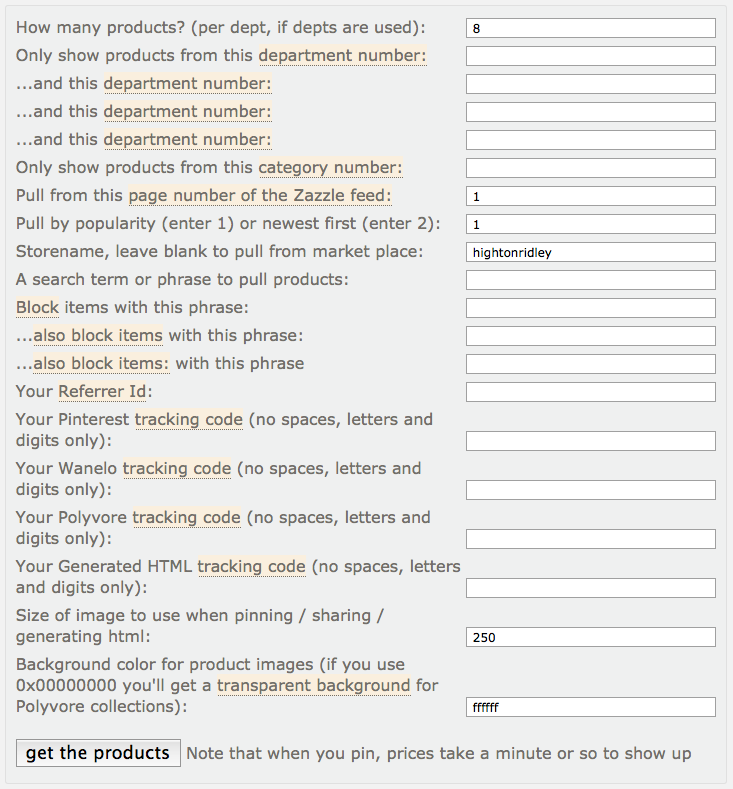Click the Generated HTML tracking code input
Viewport: 733px width, 789px height.
[x=590, y=588]
